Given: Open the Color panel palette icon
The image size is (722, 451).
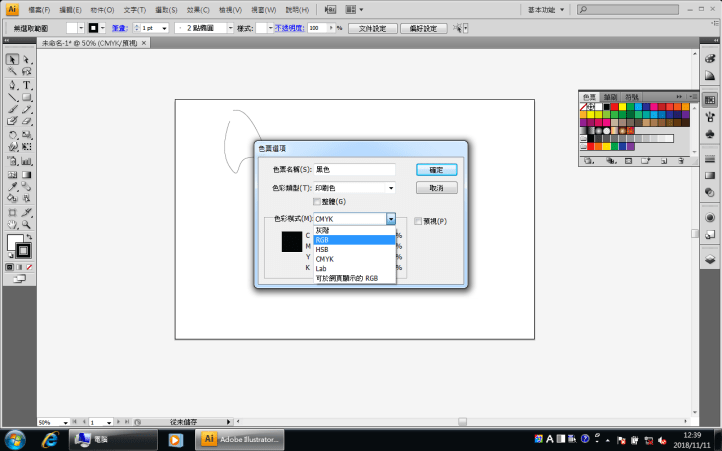Looking at the screenshot, I should pyautogui.click(x=709, y=60).
